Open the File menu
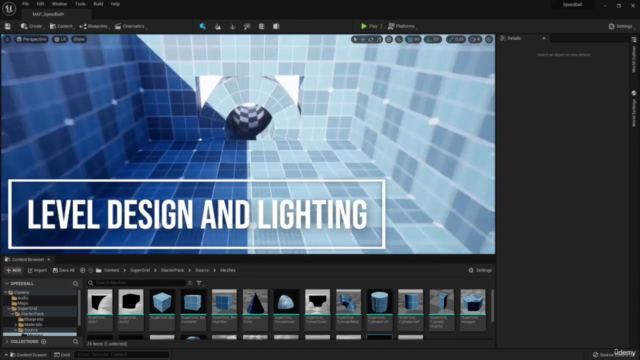Screen dimensions: 640x360 coord(25,4)
